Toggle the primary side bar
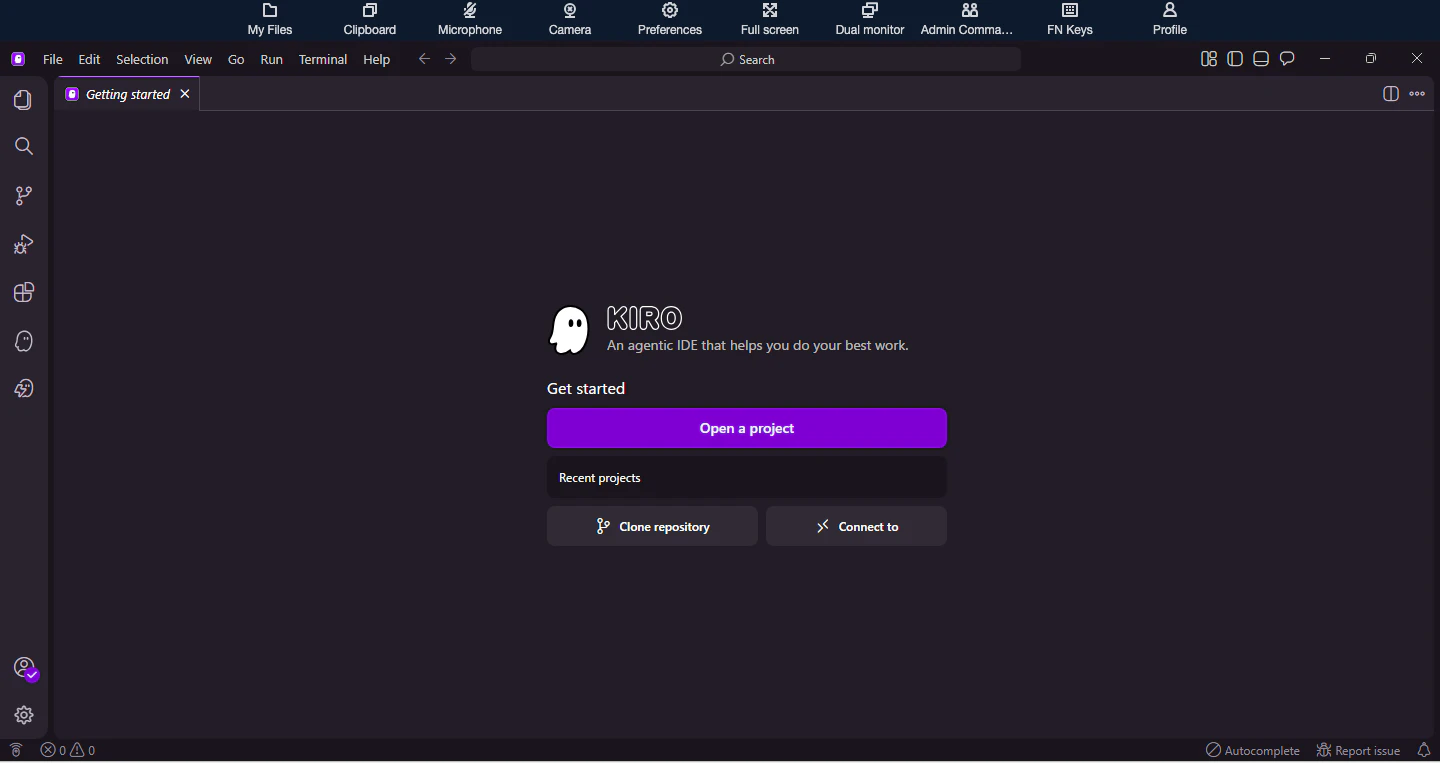 click(x=1235, y=59)
